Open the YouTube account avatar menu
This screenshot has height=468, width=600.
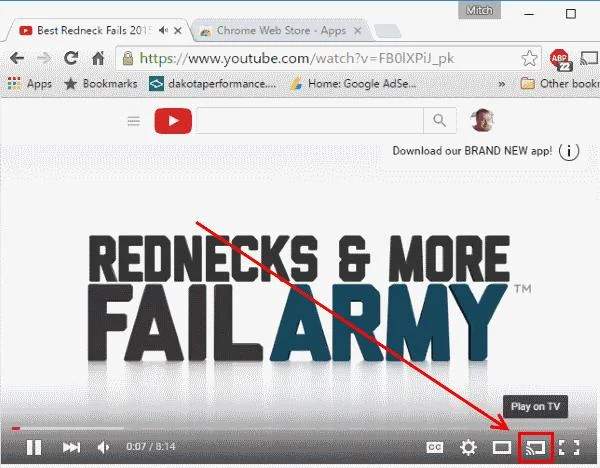click(482, 120)
